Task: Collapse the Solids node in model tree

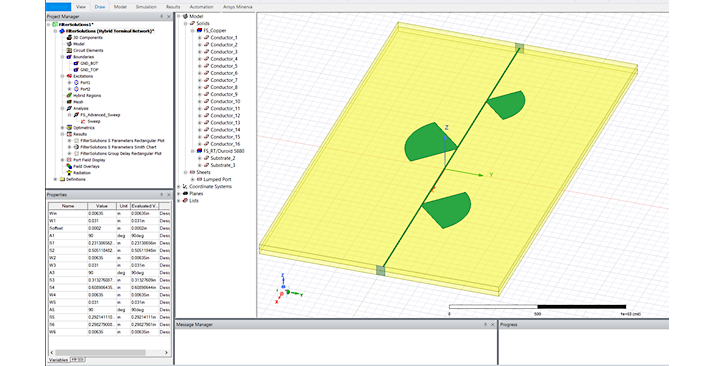Action: click(186, 23)
